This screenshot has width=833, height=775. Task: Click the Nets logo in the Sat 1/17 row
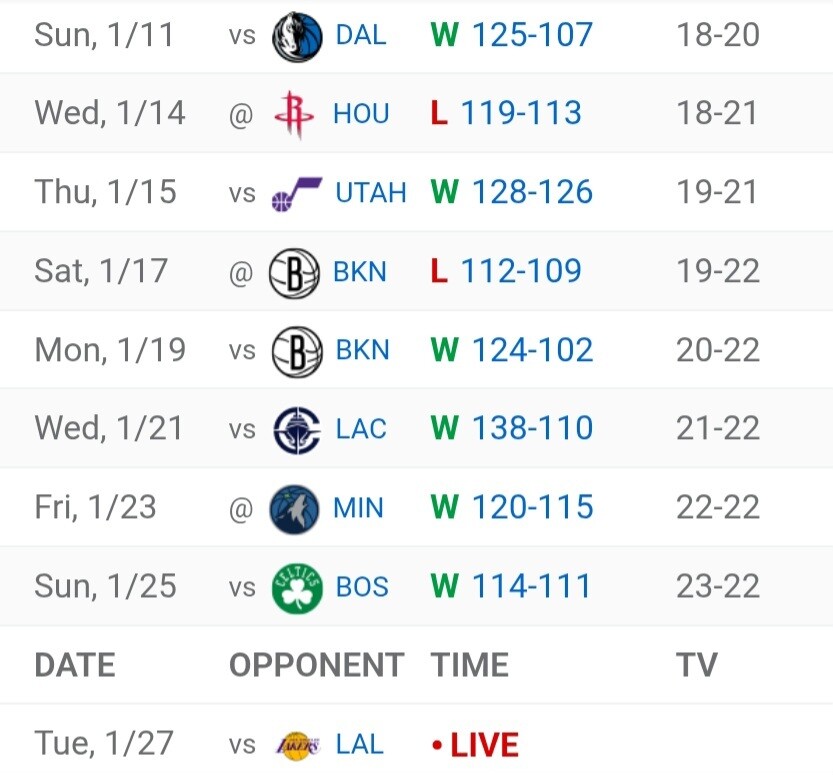click(x=294, y=272)
